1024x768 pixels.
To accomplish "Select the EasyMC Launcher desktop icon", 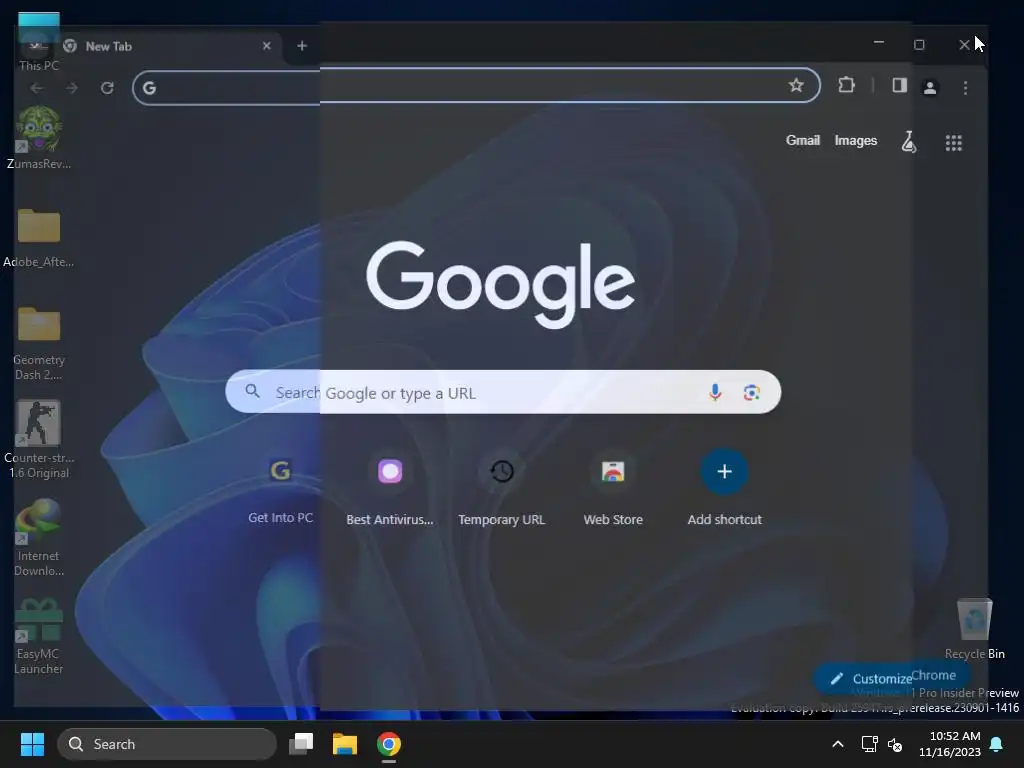I will 39,637.
